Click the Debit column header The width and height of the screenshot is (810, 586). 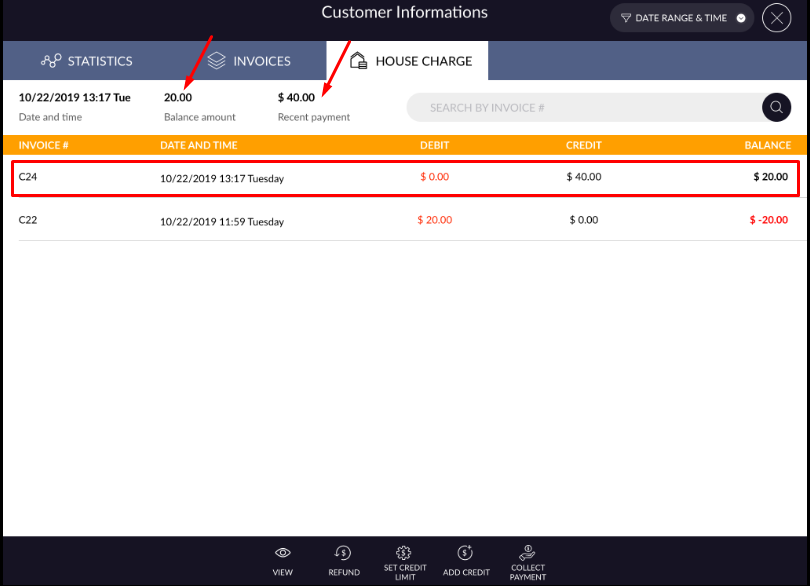[x=434, y=145]
